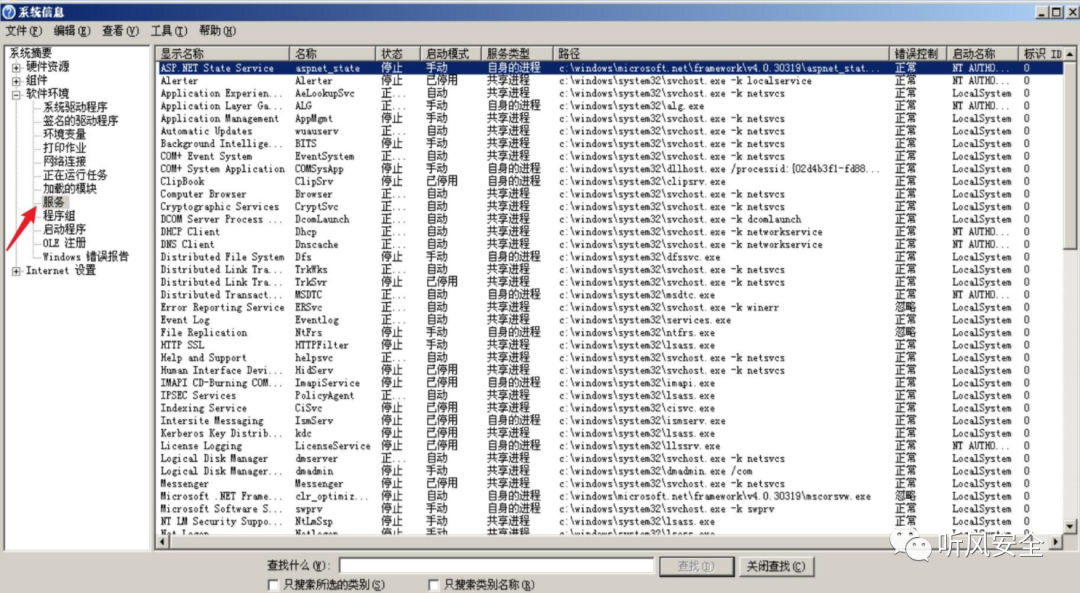Enable 只搜索类别名称 checkbox

pos(433,585)
